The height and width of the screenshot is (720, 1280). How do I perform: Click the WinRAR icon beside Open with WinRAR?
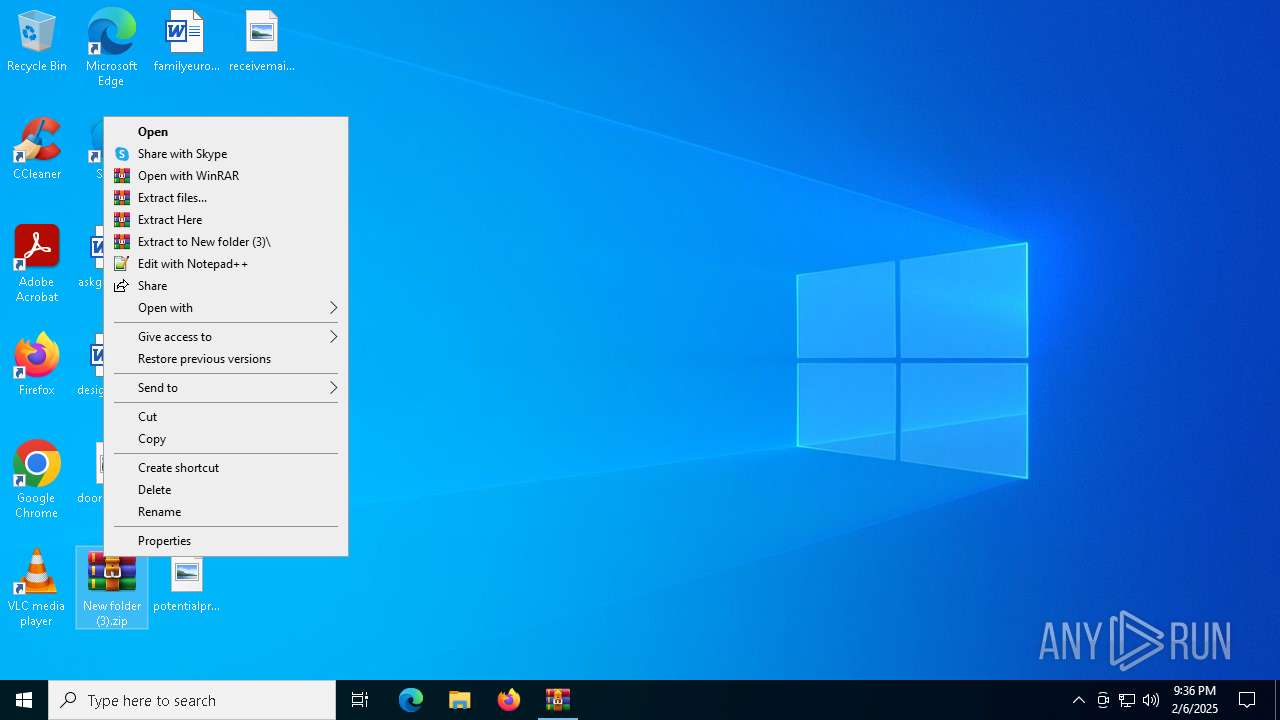[122, 176]
